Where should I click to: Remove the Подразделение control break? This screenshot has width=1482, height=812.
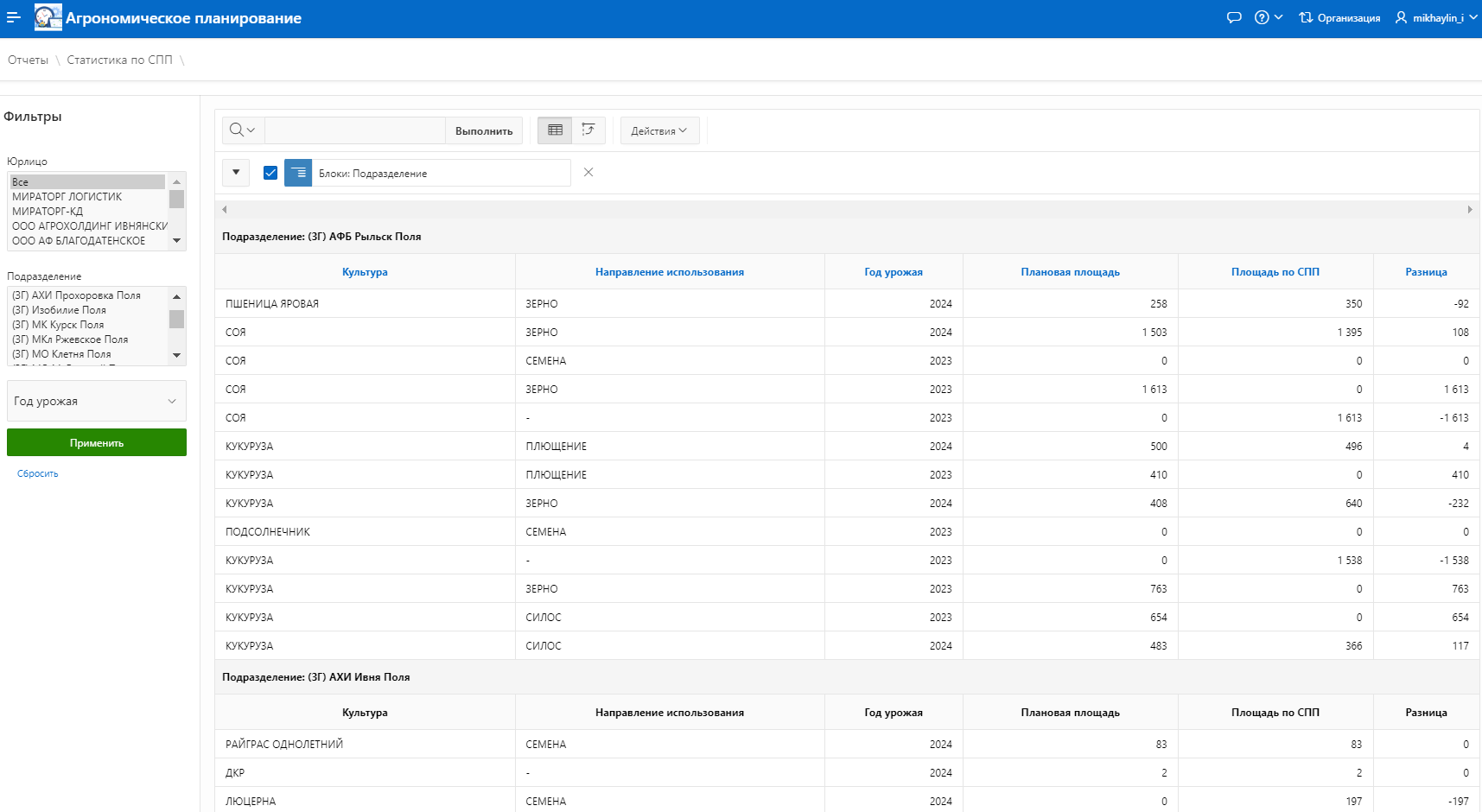588,173
